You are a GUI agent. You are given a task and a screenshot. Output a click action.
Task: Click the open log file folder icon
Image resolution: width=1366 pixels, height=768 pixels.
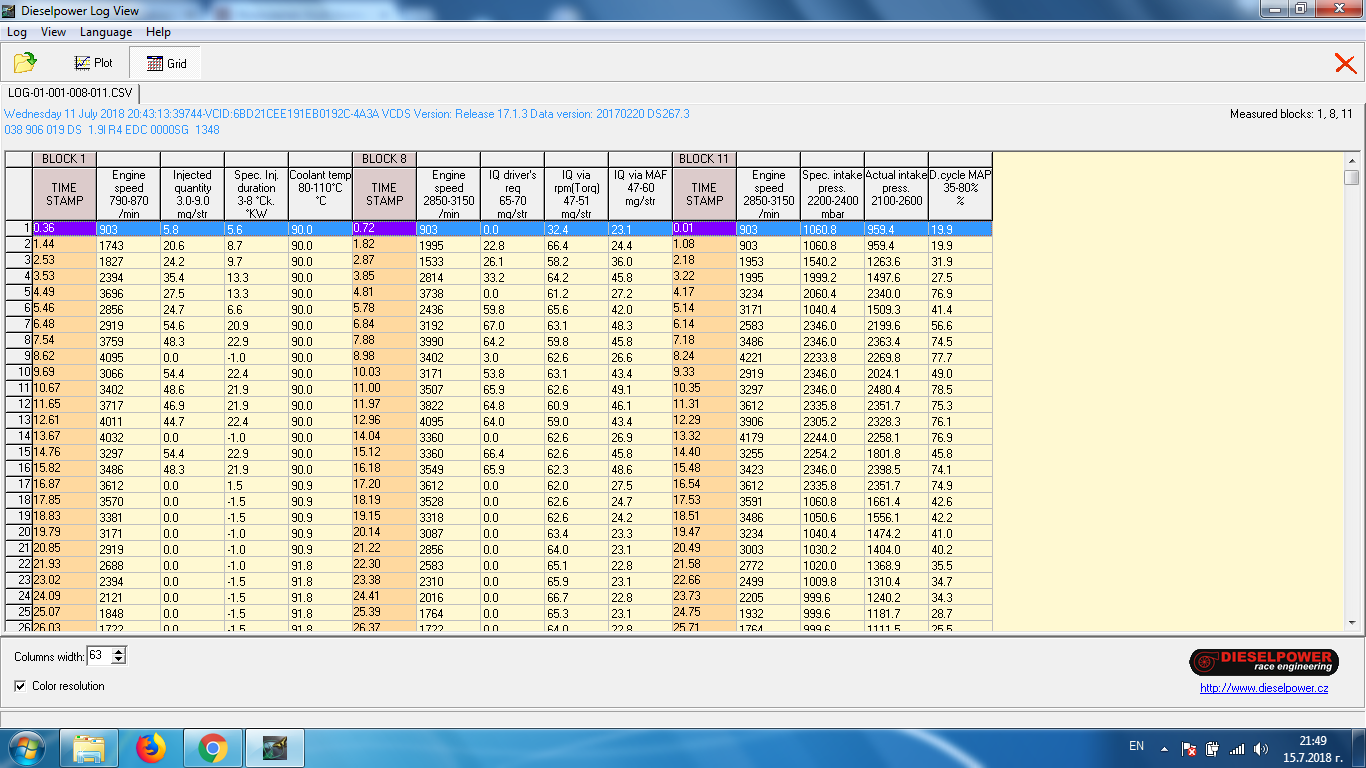point(25,63)
